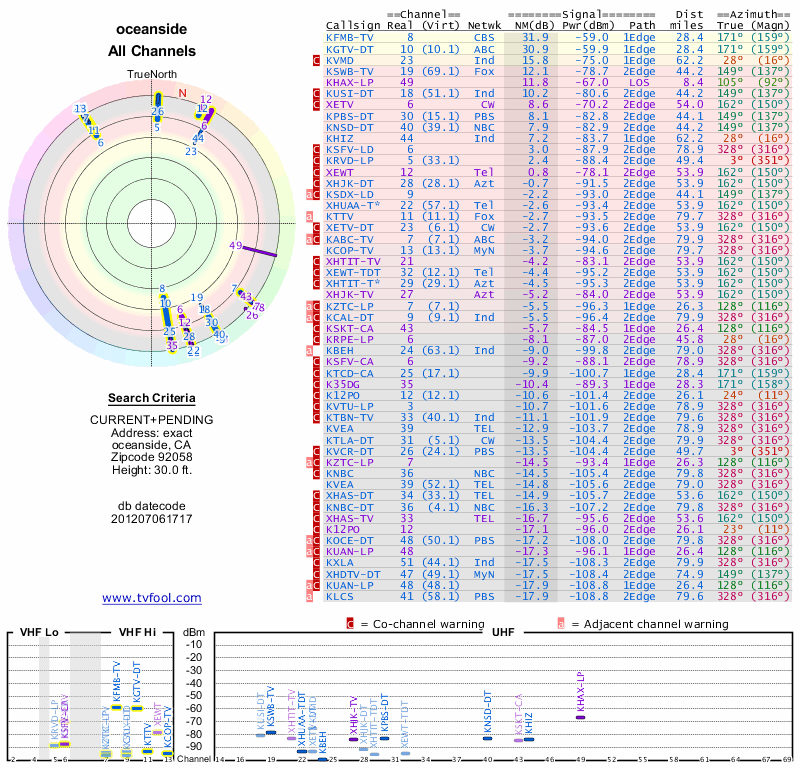Click the Co-channel warning legend icon
The image size is (800, 768).
click(x=350, y=623)
